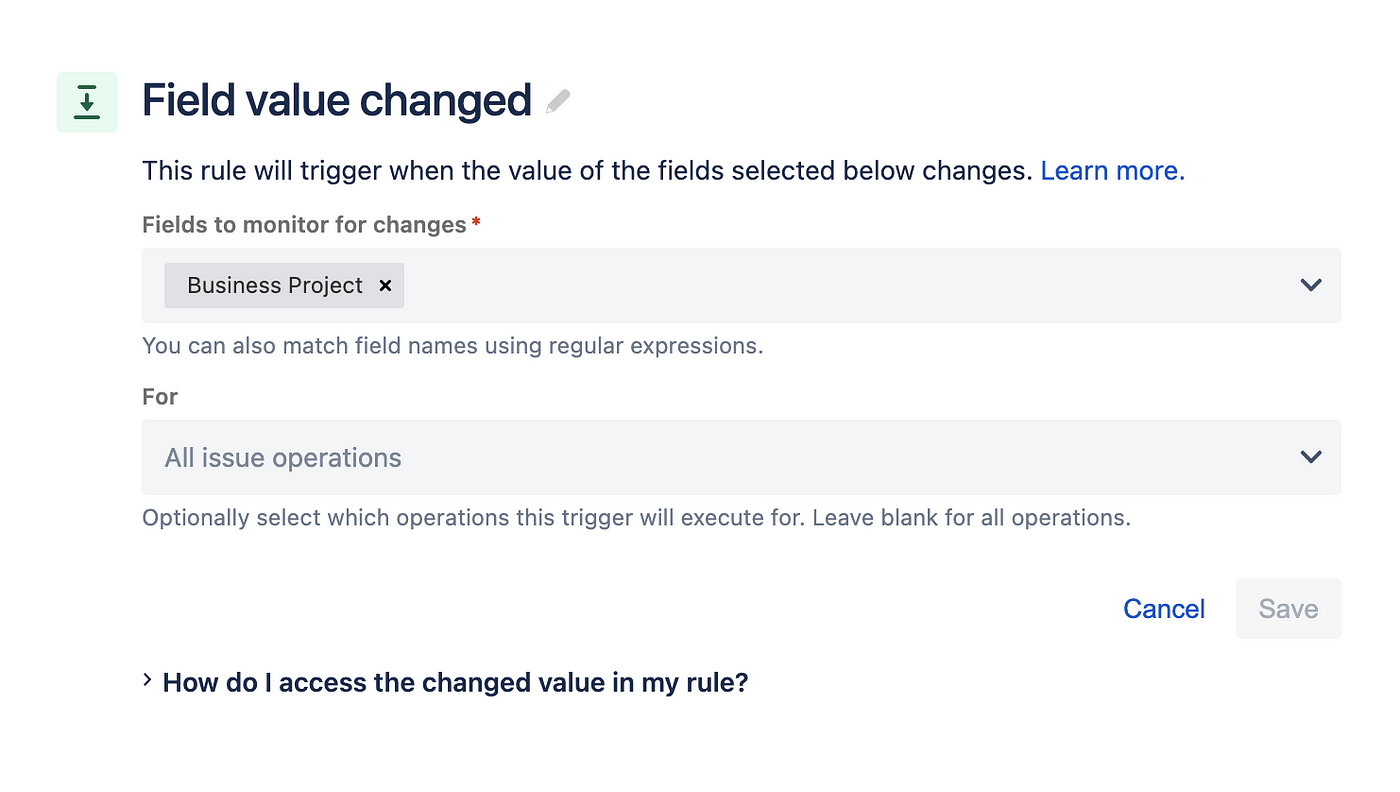Image resolution: width=1400 pixels, height=792 pixels.
Task: Click the Field value changed heading text
Action: tap(337, 101)
